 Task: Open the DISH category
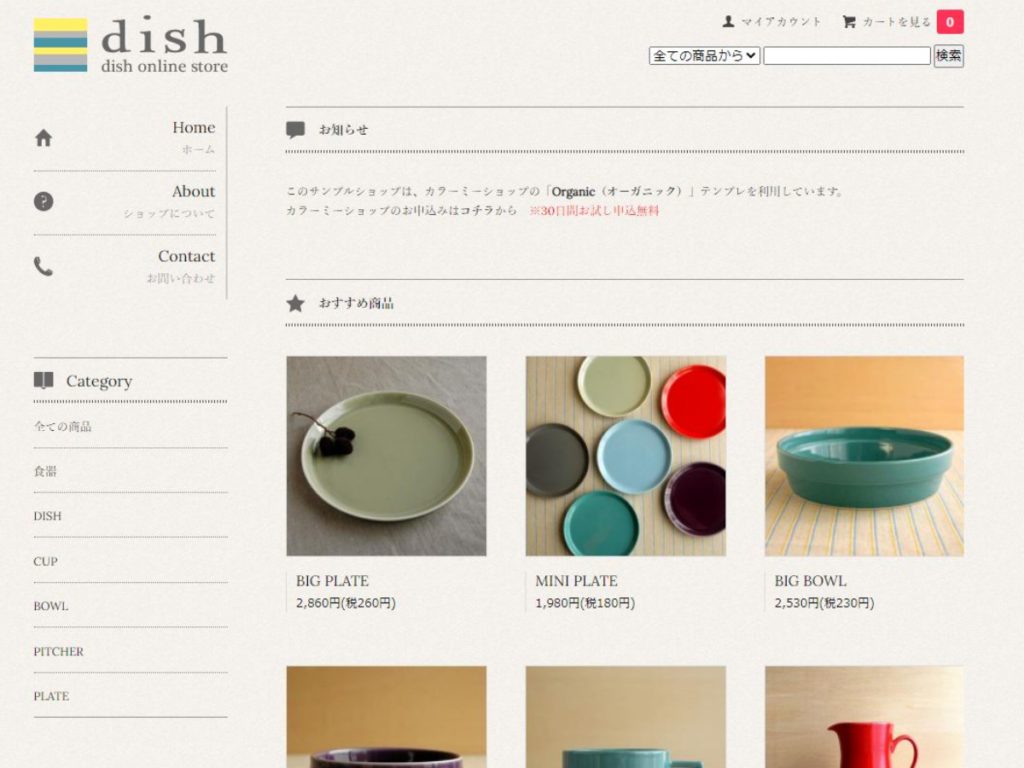pos(48,516)
